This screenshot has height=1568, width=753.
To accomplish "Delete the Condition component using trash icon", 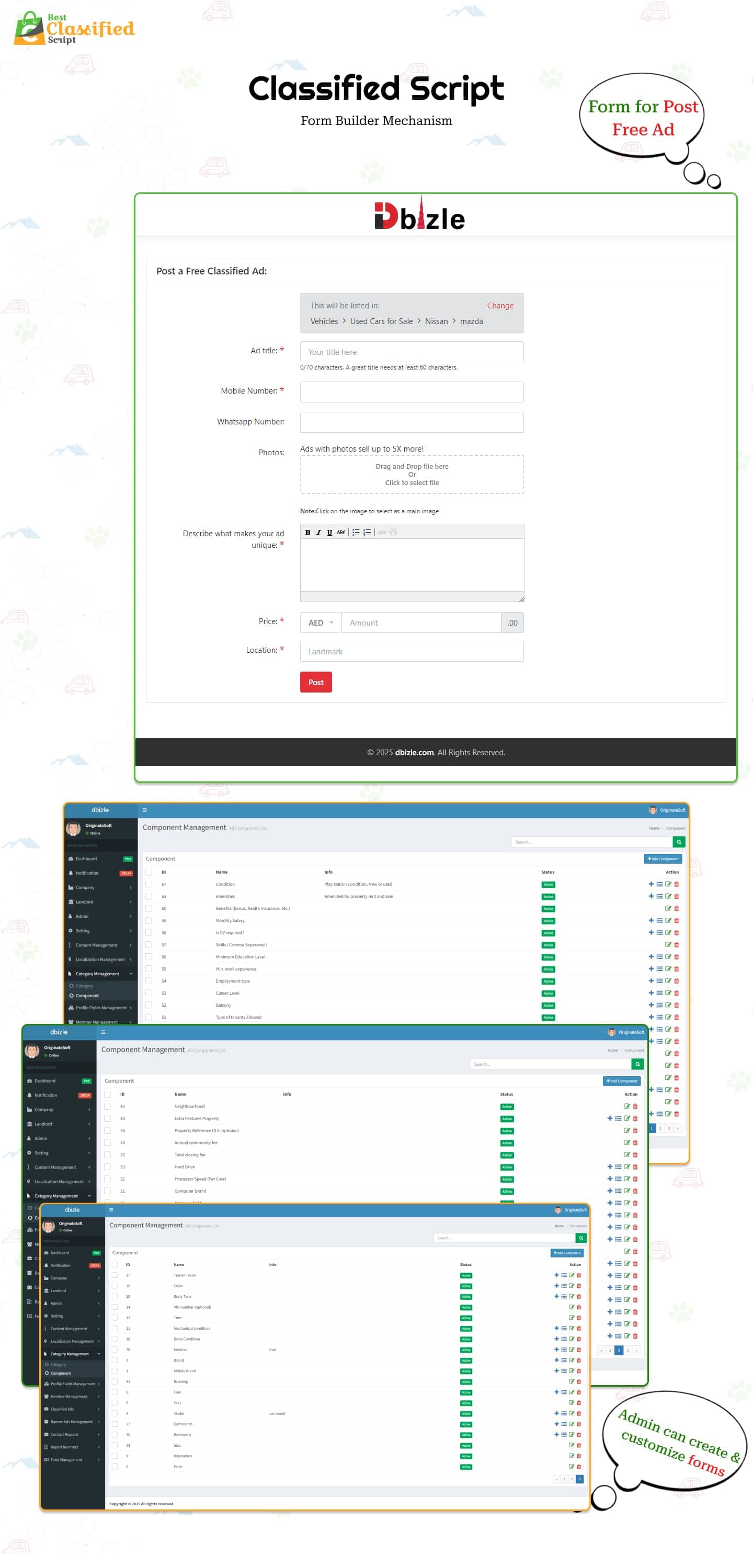I will pyautogui.click(x=676, y=884).
